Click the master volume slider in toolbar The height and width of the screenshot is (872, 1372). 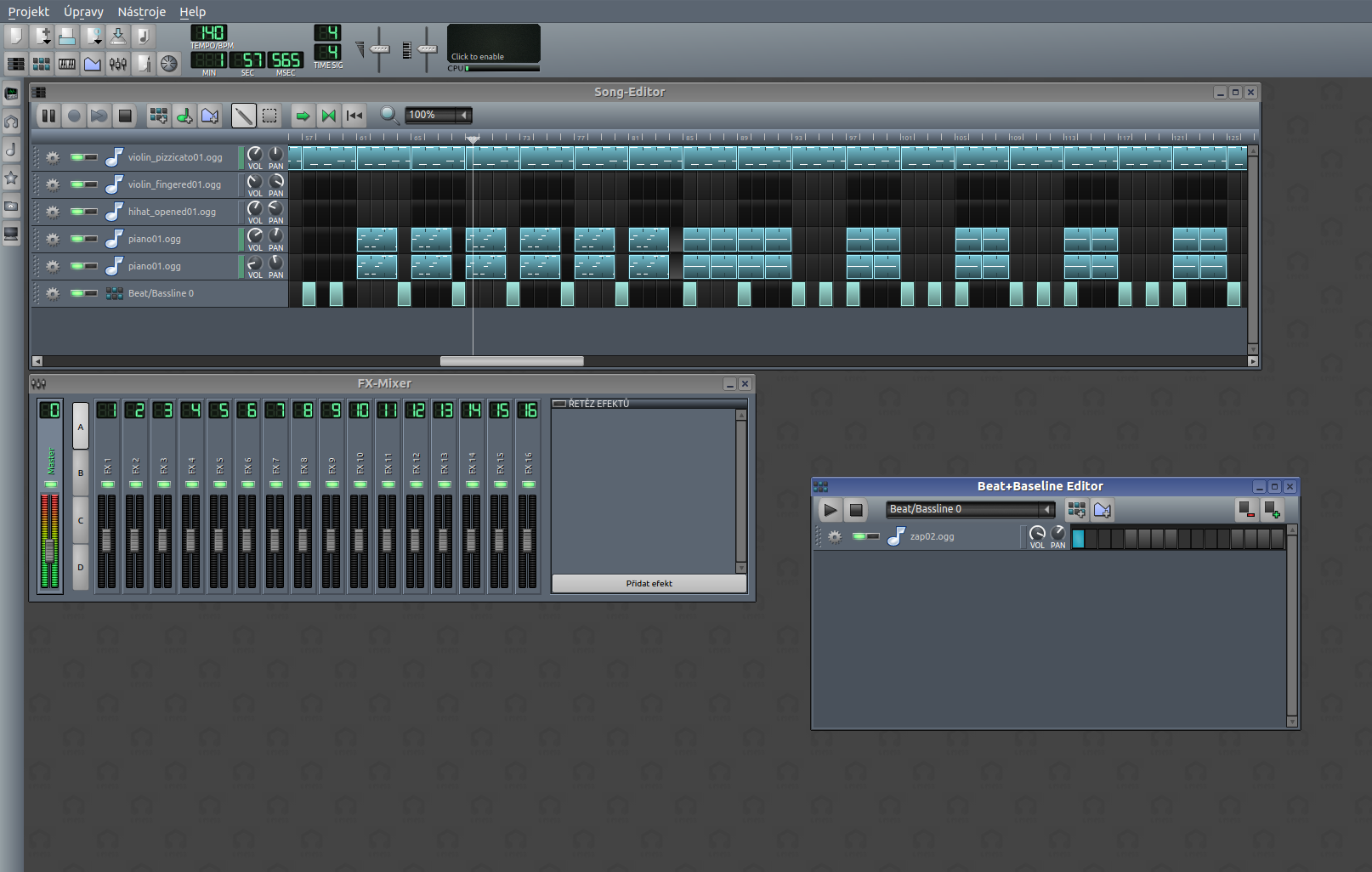380,49
